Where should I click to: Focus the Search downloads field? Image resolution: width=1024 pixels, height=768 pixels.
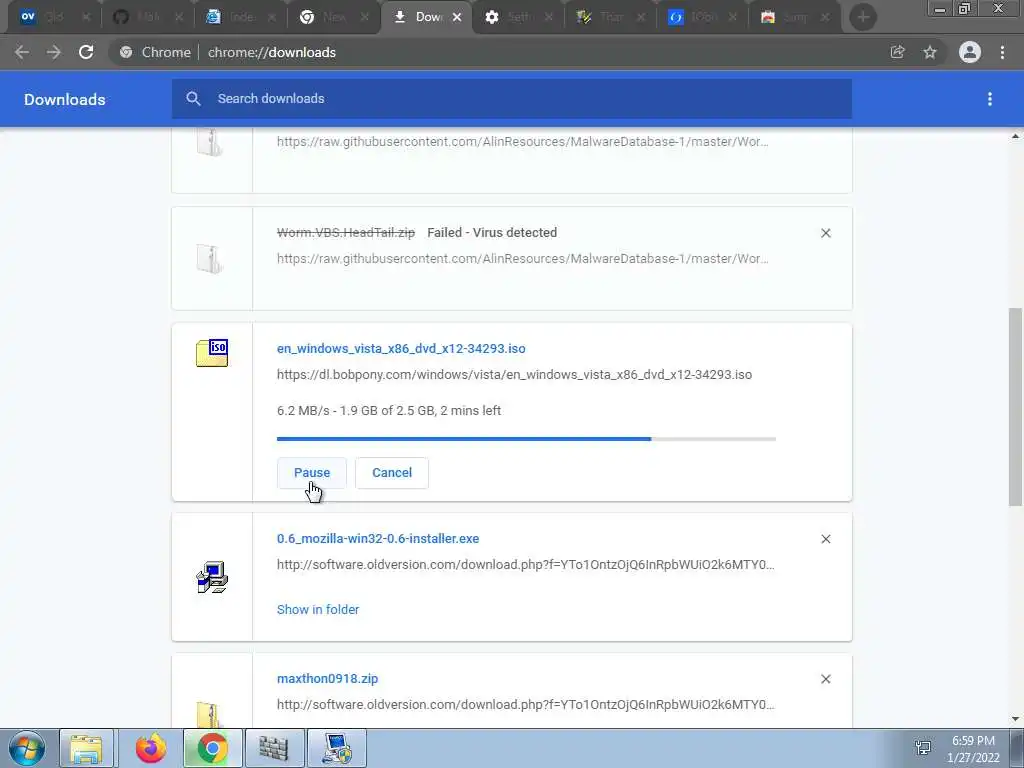pos(512,99)
